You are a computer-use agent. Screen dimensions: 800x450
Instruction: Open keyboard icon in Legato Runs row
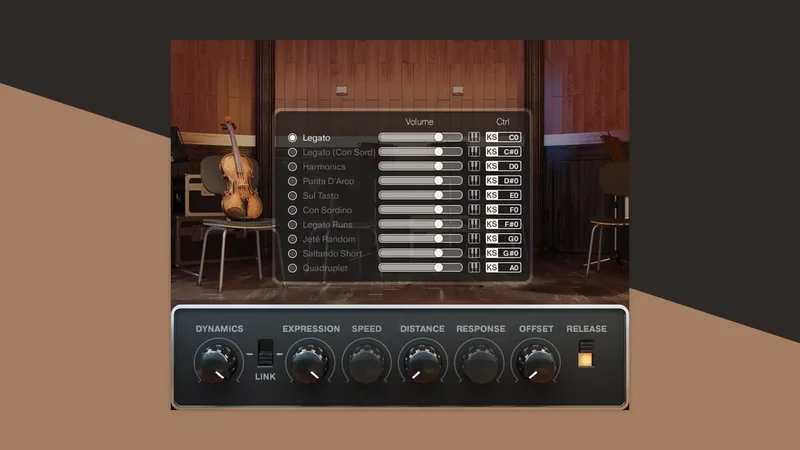click(474, 224)
